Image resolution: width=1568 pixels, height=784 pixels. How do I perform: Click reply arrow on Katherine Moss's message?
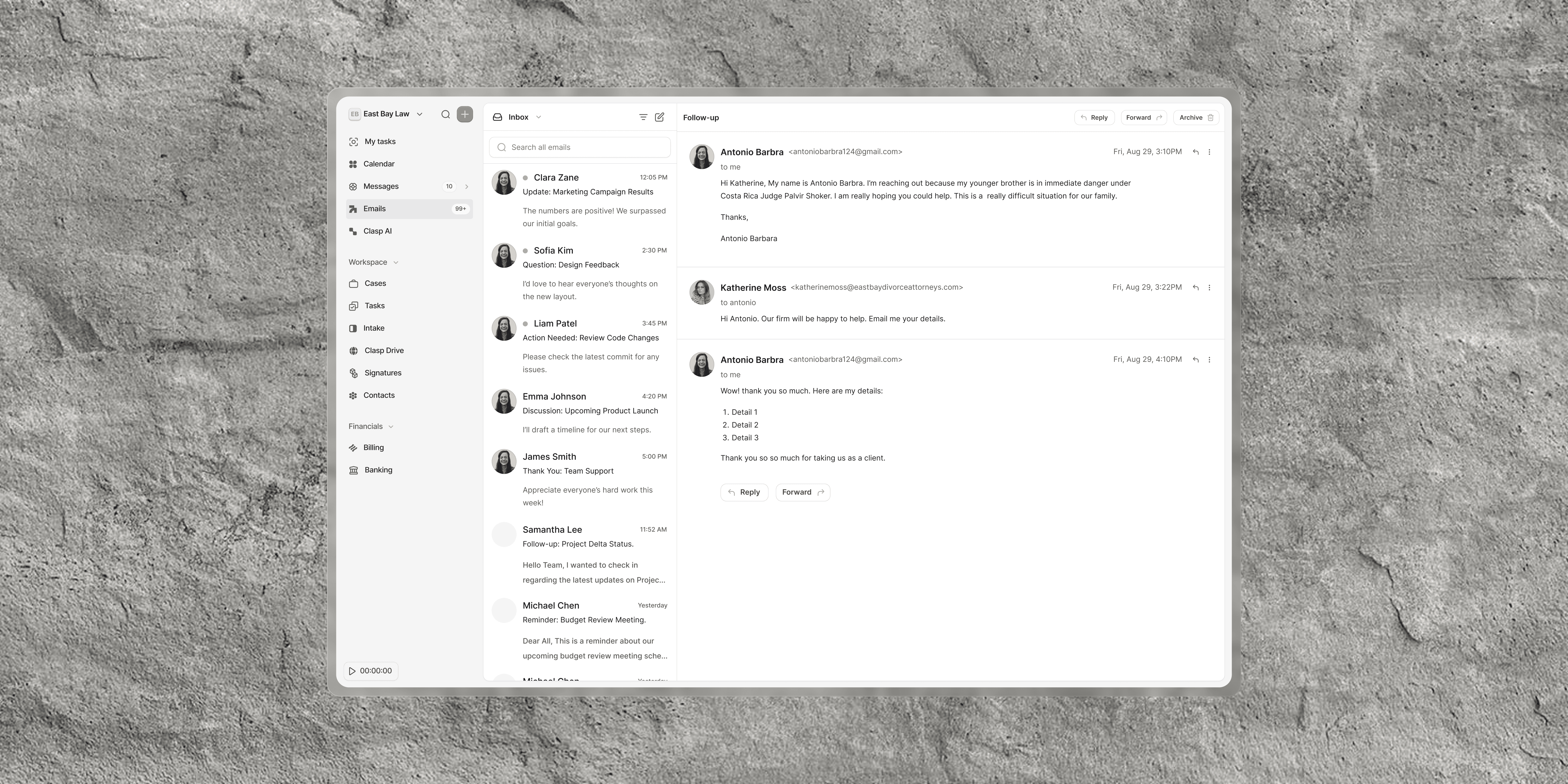[x=1195, y=287]
